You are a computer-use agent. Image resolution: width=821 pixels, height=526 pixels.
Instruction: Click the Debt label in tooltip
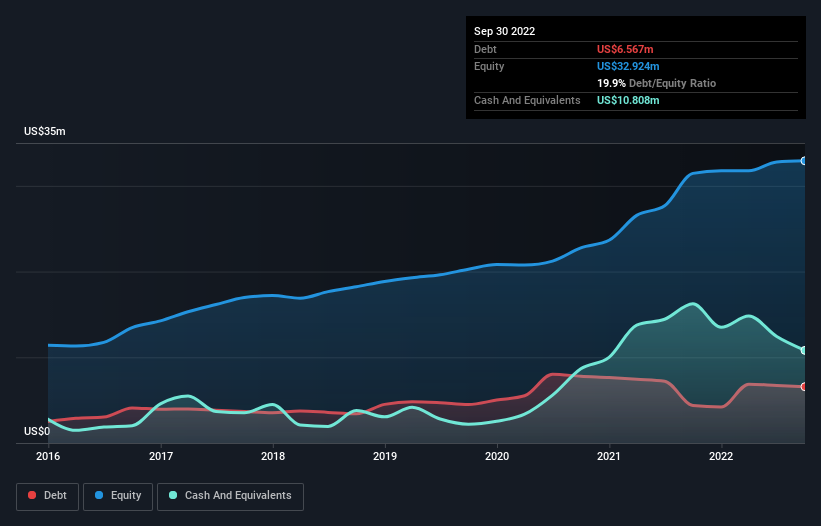(x=485, y=49)
